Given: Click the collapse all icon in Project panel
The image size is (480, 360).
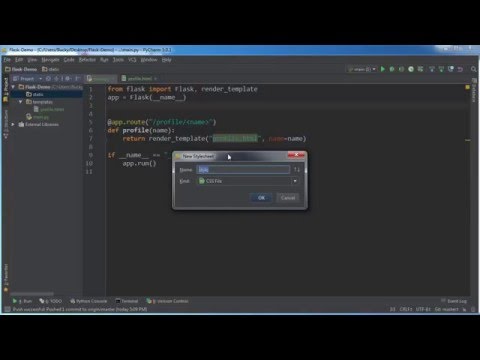Looking at the screenshot, I should tap(57, 79).
